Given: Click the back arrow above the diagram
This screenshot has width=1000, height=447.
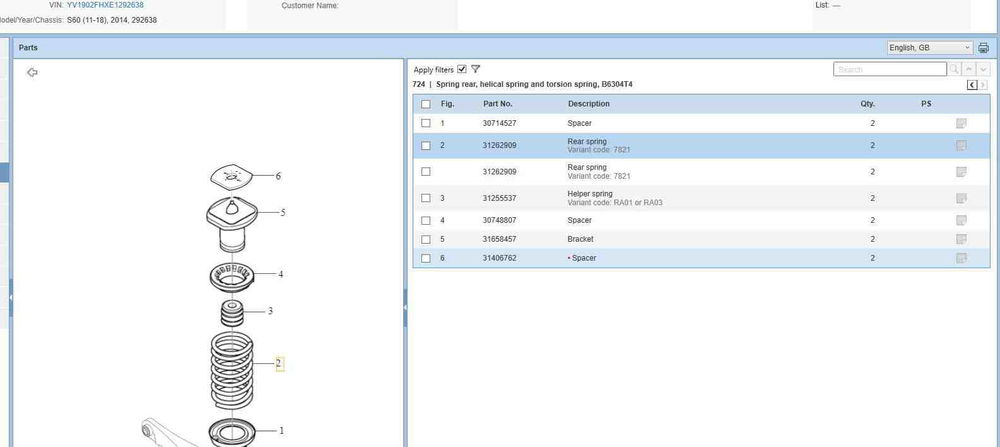Looking at the screenshot, I should tap(32, 73).
